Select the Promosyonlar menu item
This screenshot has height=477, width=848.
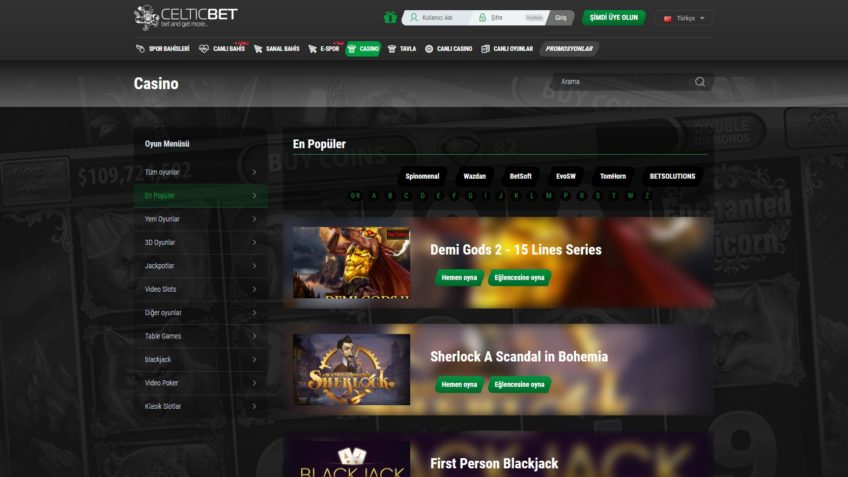pyautogui.click(x=569, y=49)
